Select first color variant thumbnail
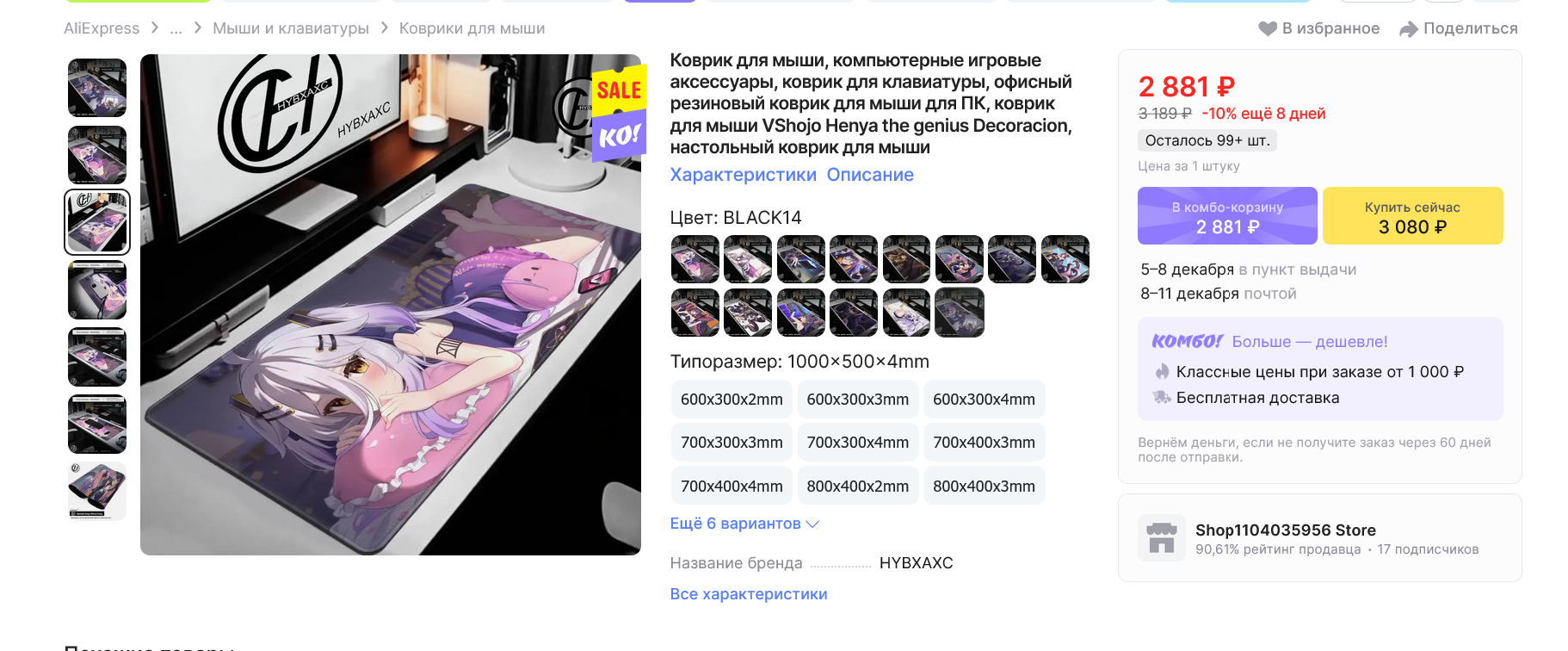Viewport: 1568px width, 651px height. [694, 259]
